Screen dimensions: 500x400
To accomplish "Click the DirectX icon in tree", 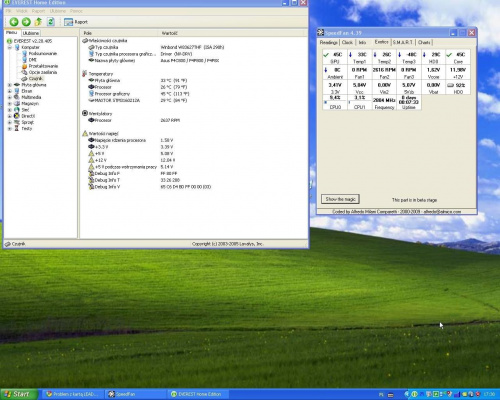I will 17,116.
